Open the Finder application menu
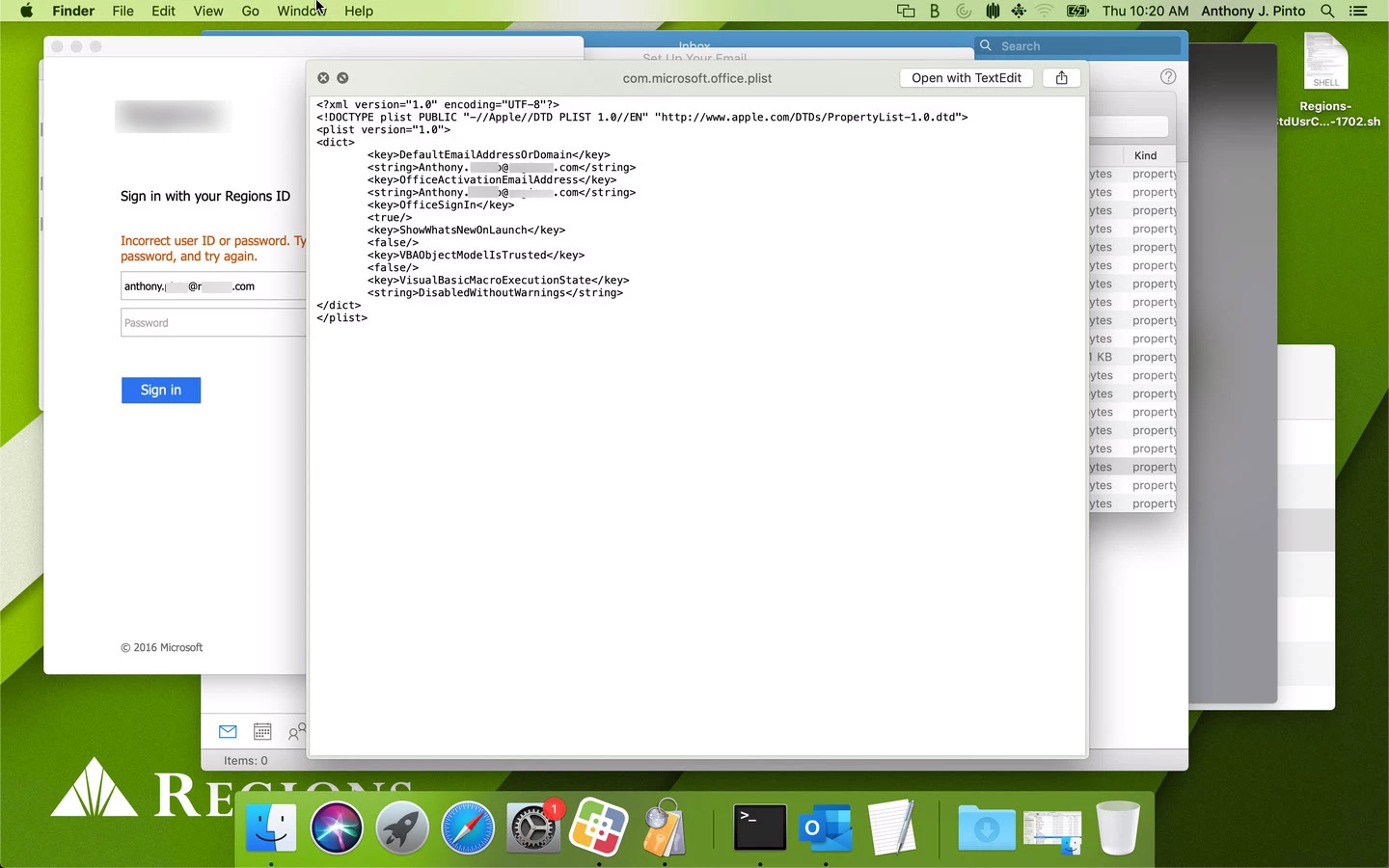 tap(73, 12)
